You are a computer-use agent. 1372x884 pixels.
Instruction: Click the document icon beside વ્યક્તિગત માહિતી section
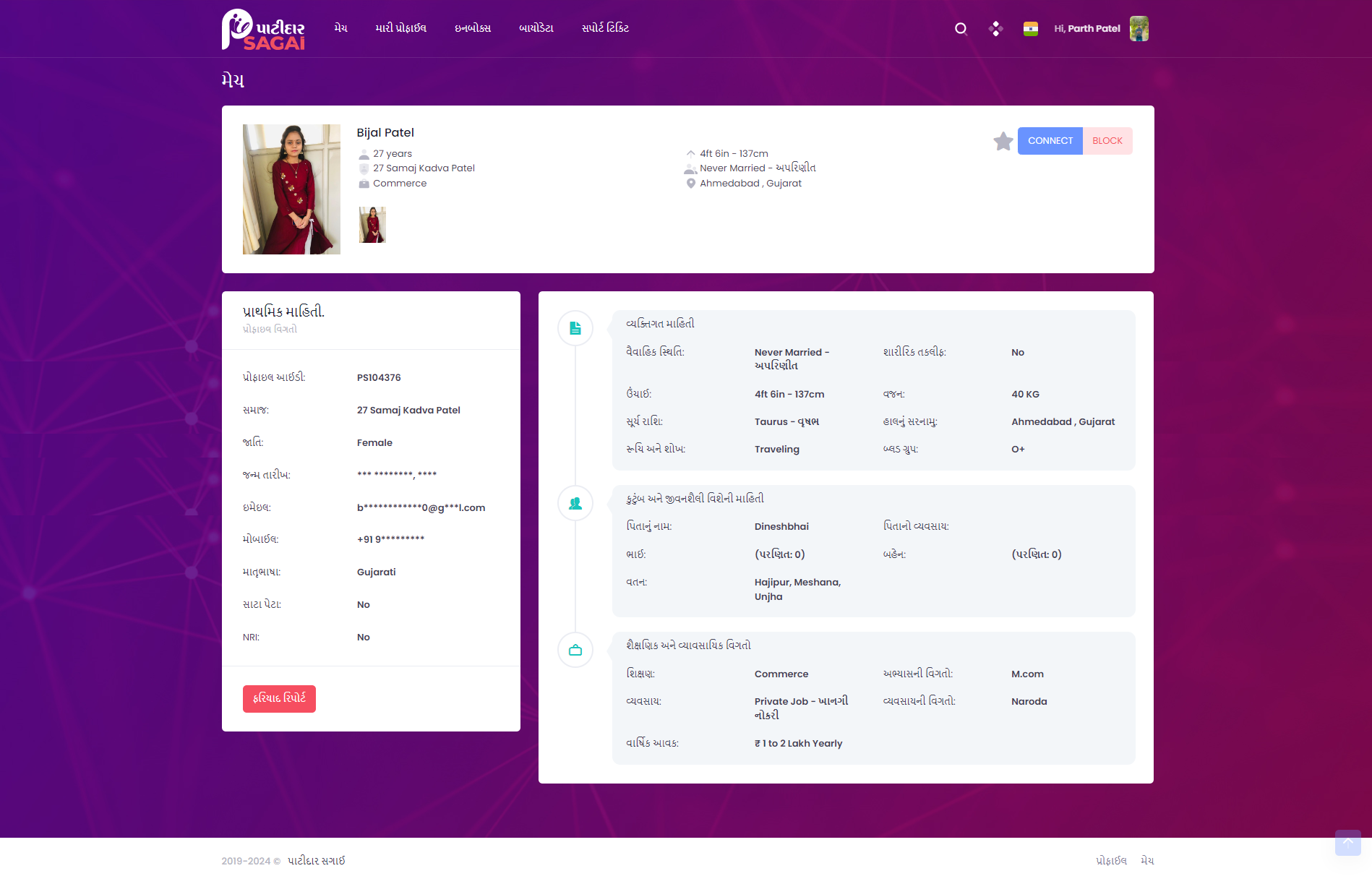coord(575,327)
